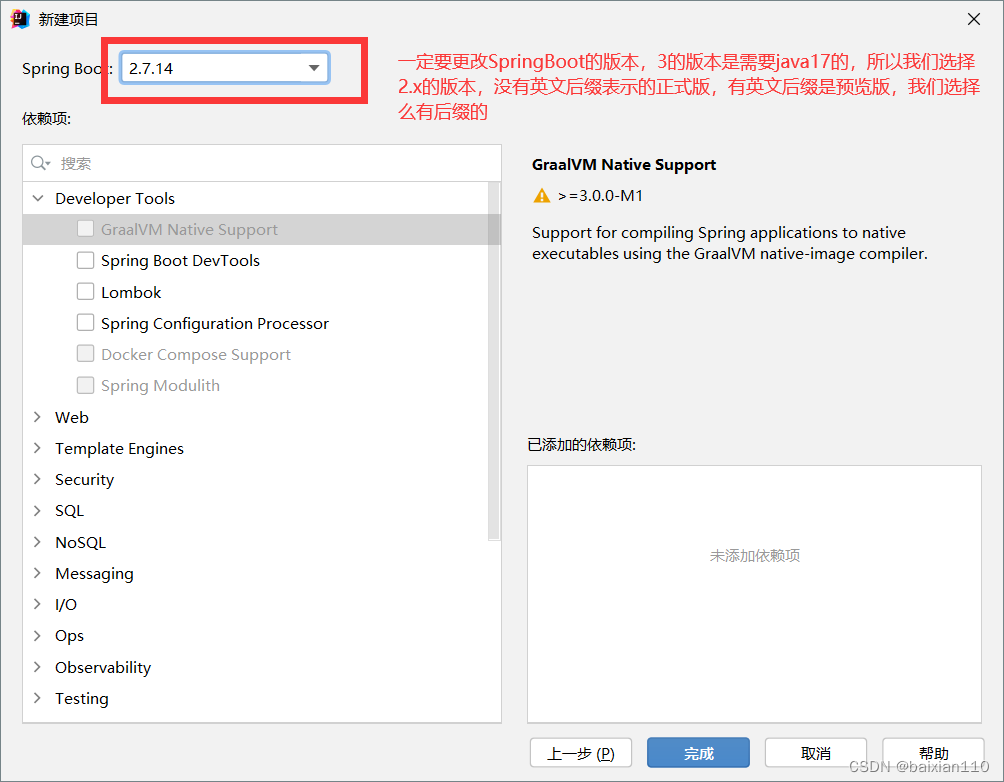Enable Spring Configuration Processor checkbox
1004x782 pixels.
point(85,322)
